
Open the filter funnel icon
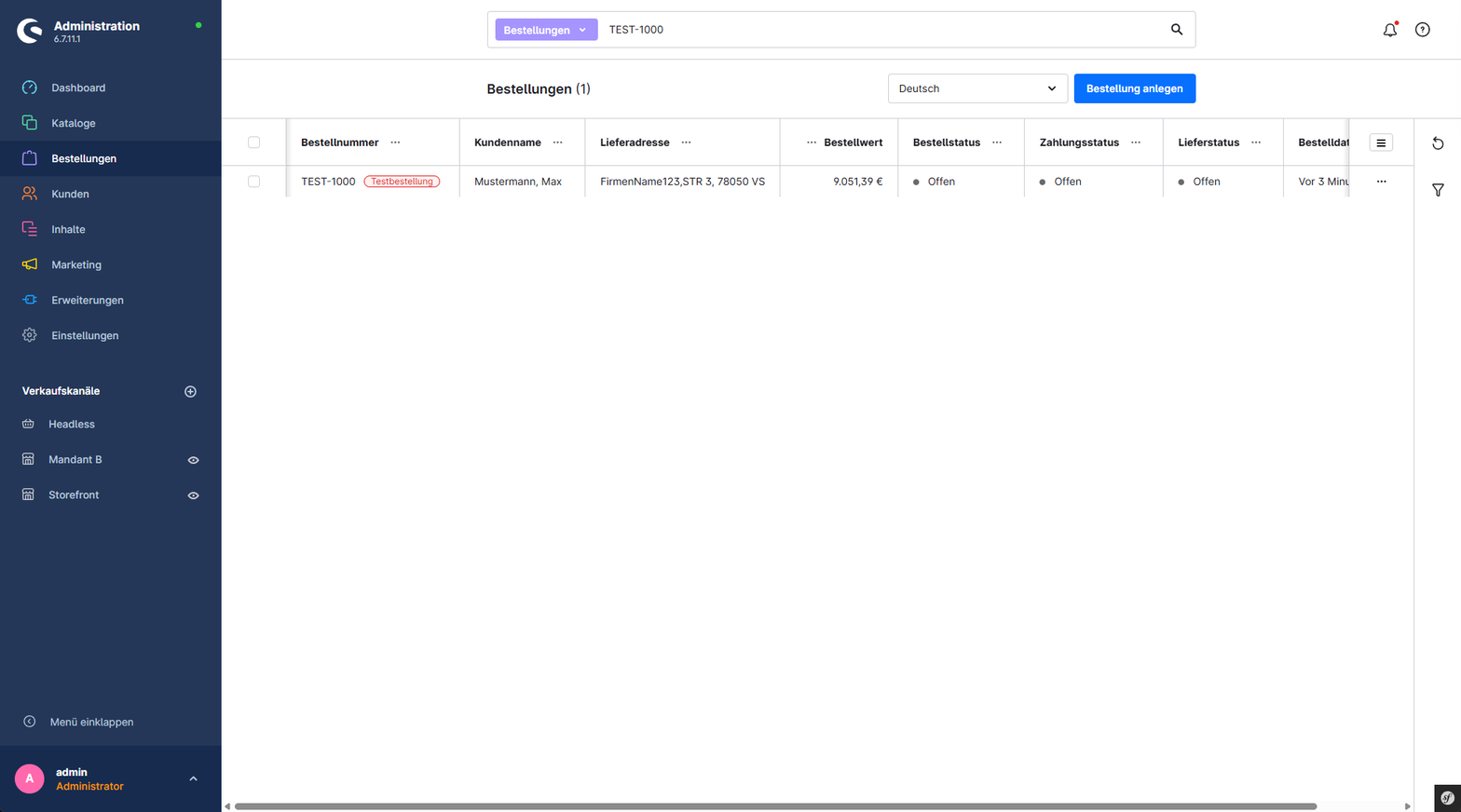[1438, 190]
